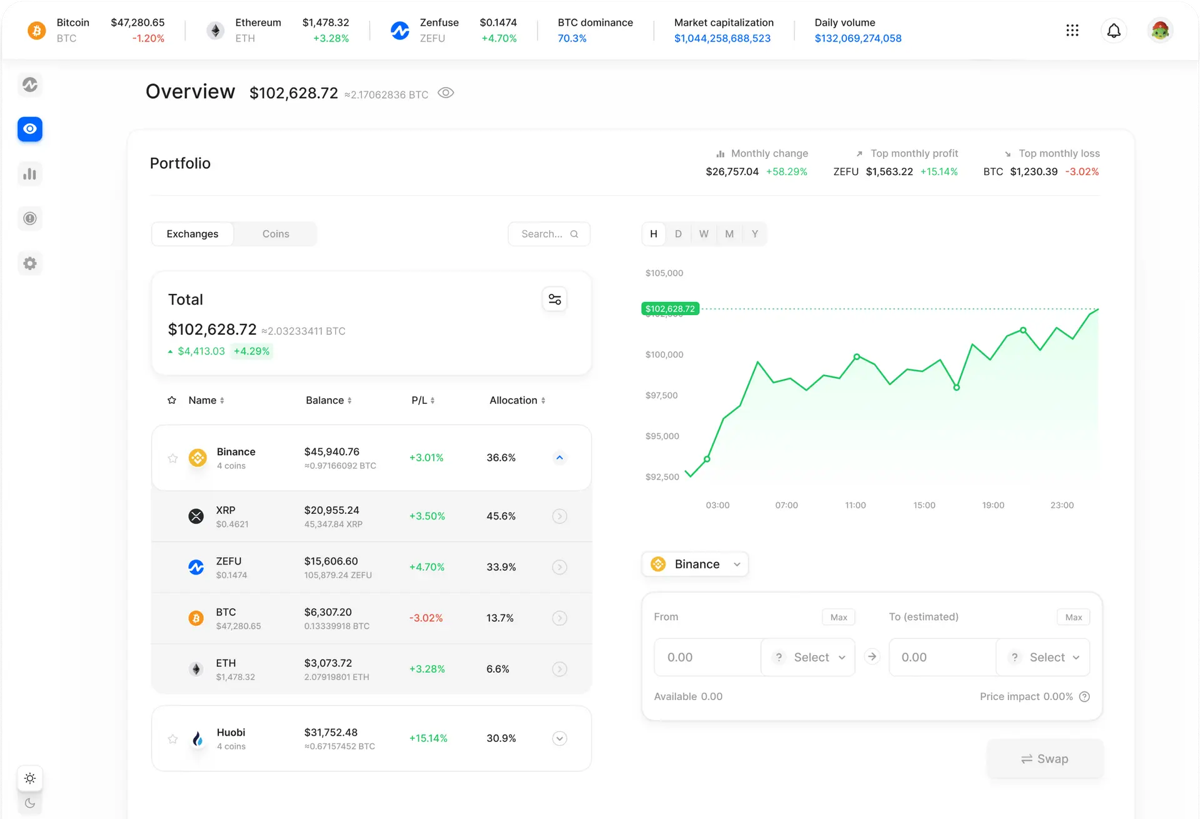Screen dimensions: 1200x819
Task: Open the notifications bell
Action: pyautogui.click(x=1114, y=31)
